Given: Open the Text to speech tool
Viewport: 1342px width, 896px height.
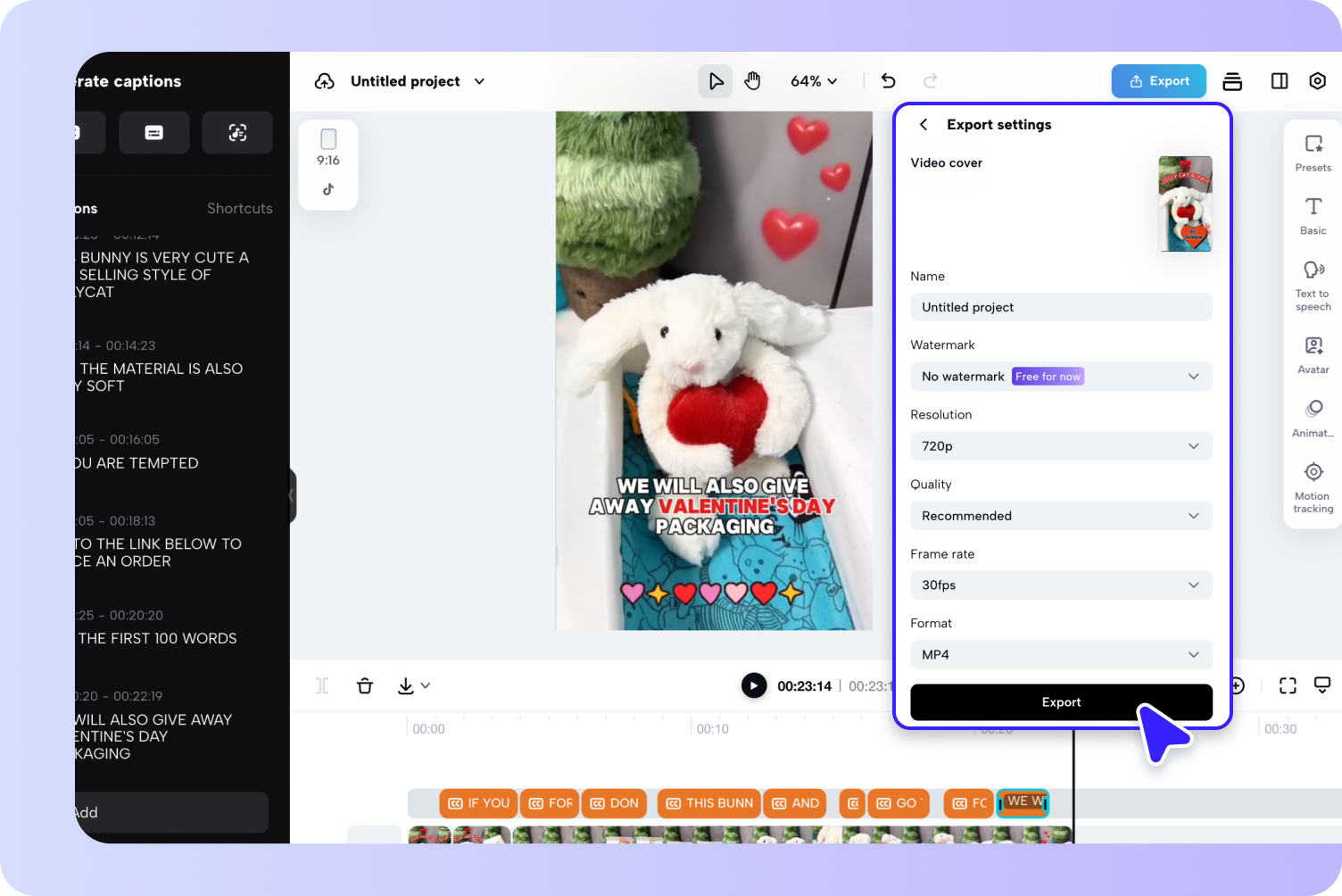Looking at the screenshot, I should [x=1313, y=284].
